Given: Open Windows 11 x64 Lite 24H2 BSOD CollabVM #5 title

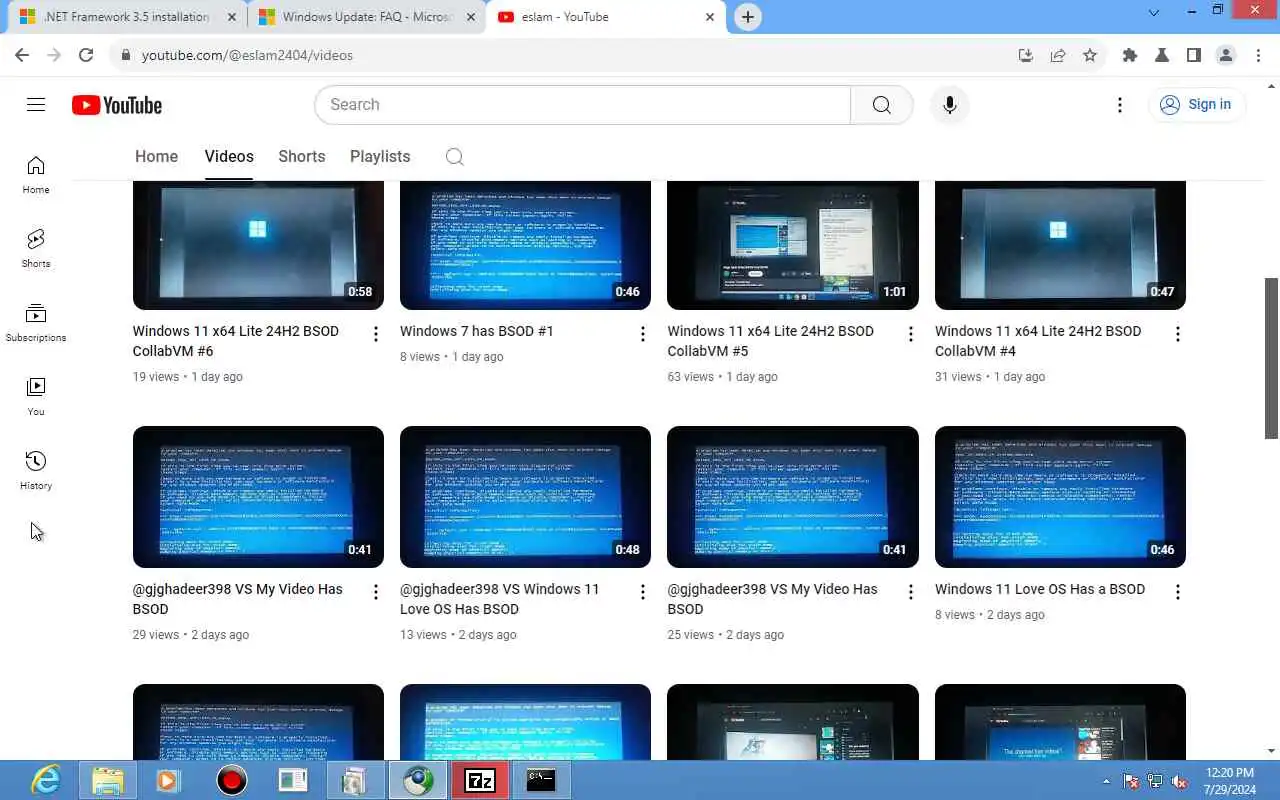Looking at the screenshot, I should point(771,341).
